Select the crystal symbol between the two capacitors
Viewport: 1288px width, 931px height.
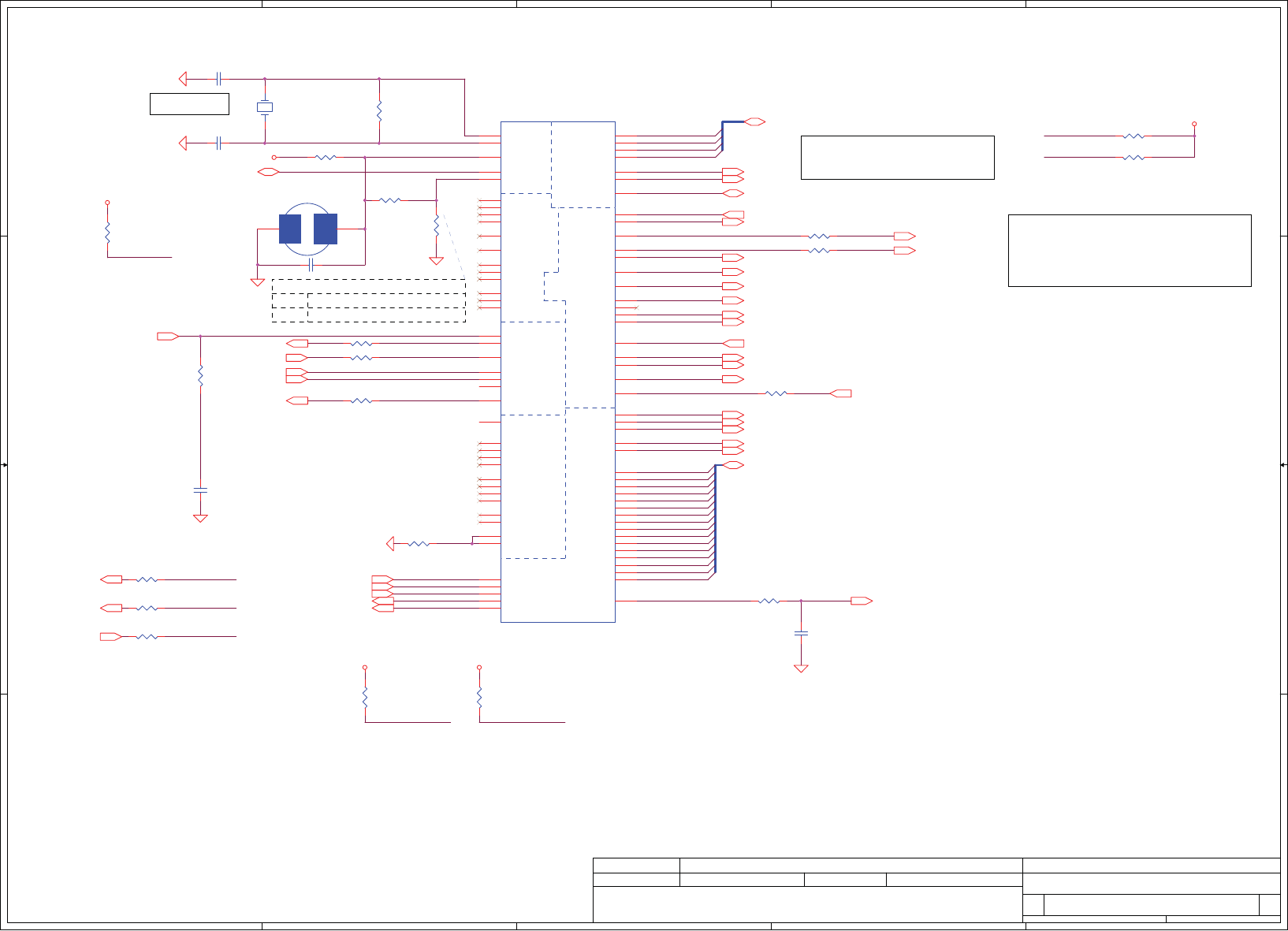[265, 107]
